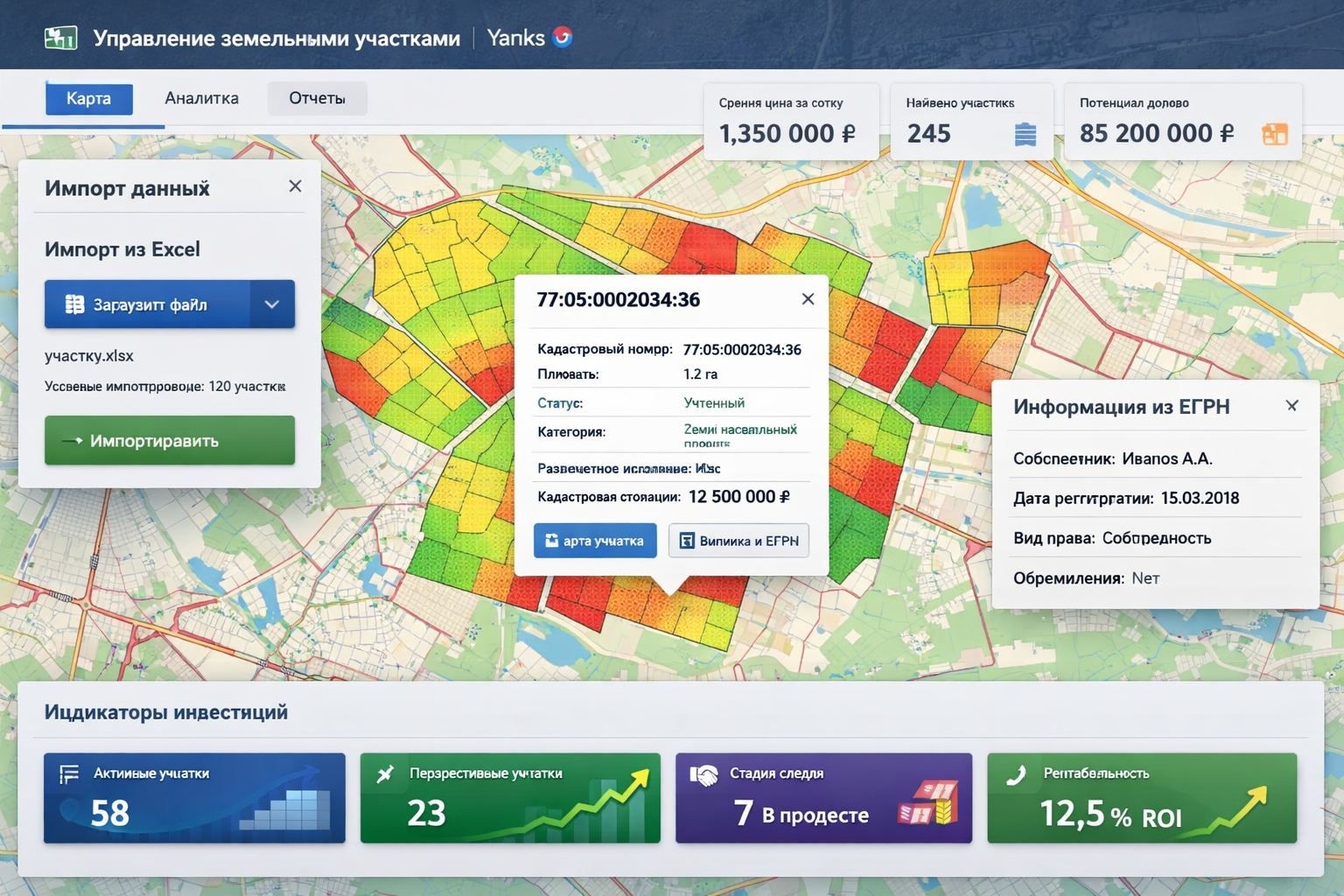Select the Карта tab
The image size is (1344, 896).
click(x=88, y=98)
